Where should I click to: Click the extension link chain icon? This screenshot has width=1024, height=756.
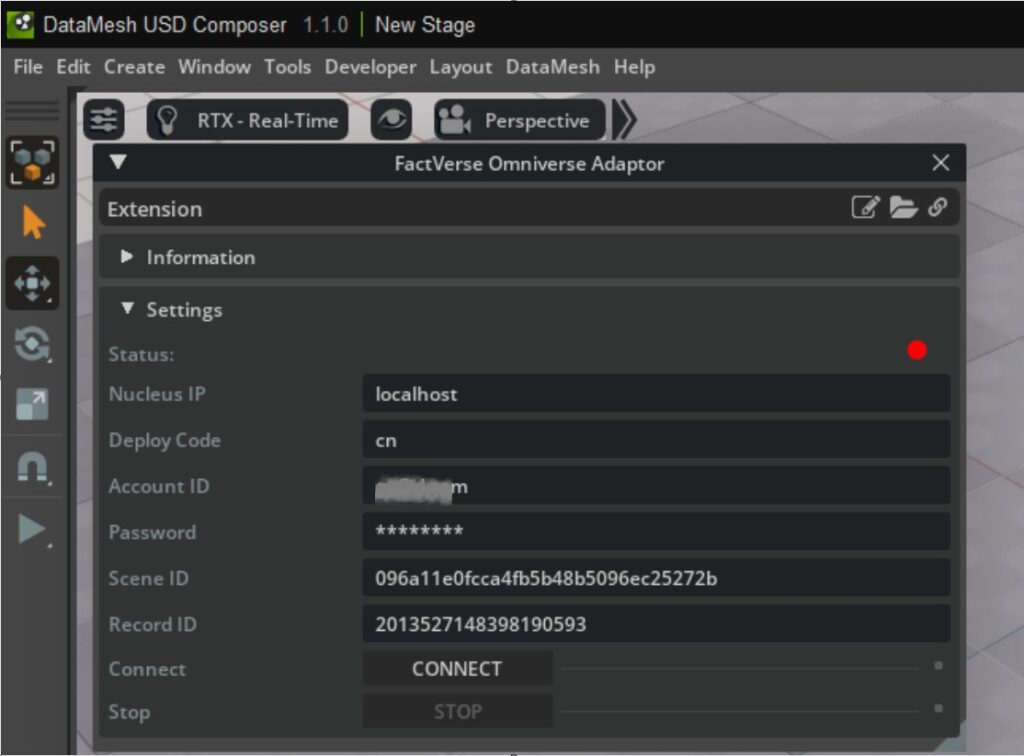pos(937,208)
